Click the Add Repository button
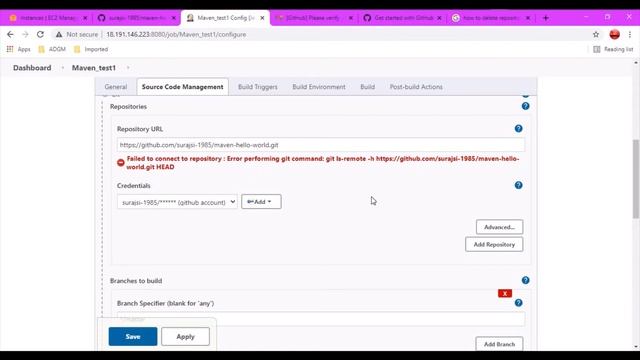The image size is (640, 360). (x=494, y=244)
